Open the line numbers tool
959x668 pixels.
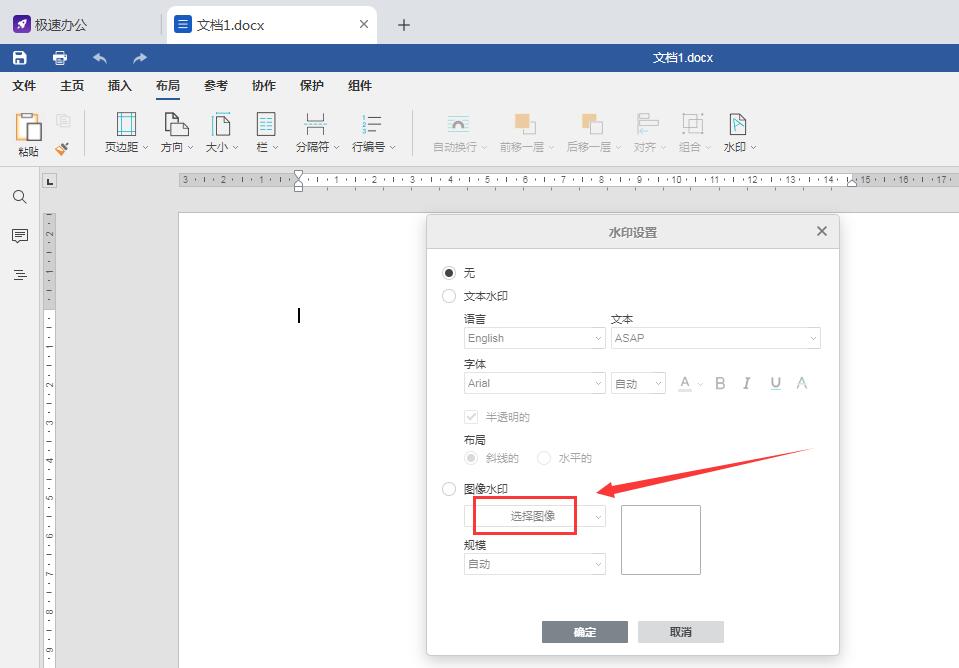(x=373, y=132)
